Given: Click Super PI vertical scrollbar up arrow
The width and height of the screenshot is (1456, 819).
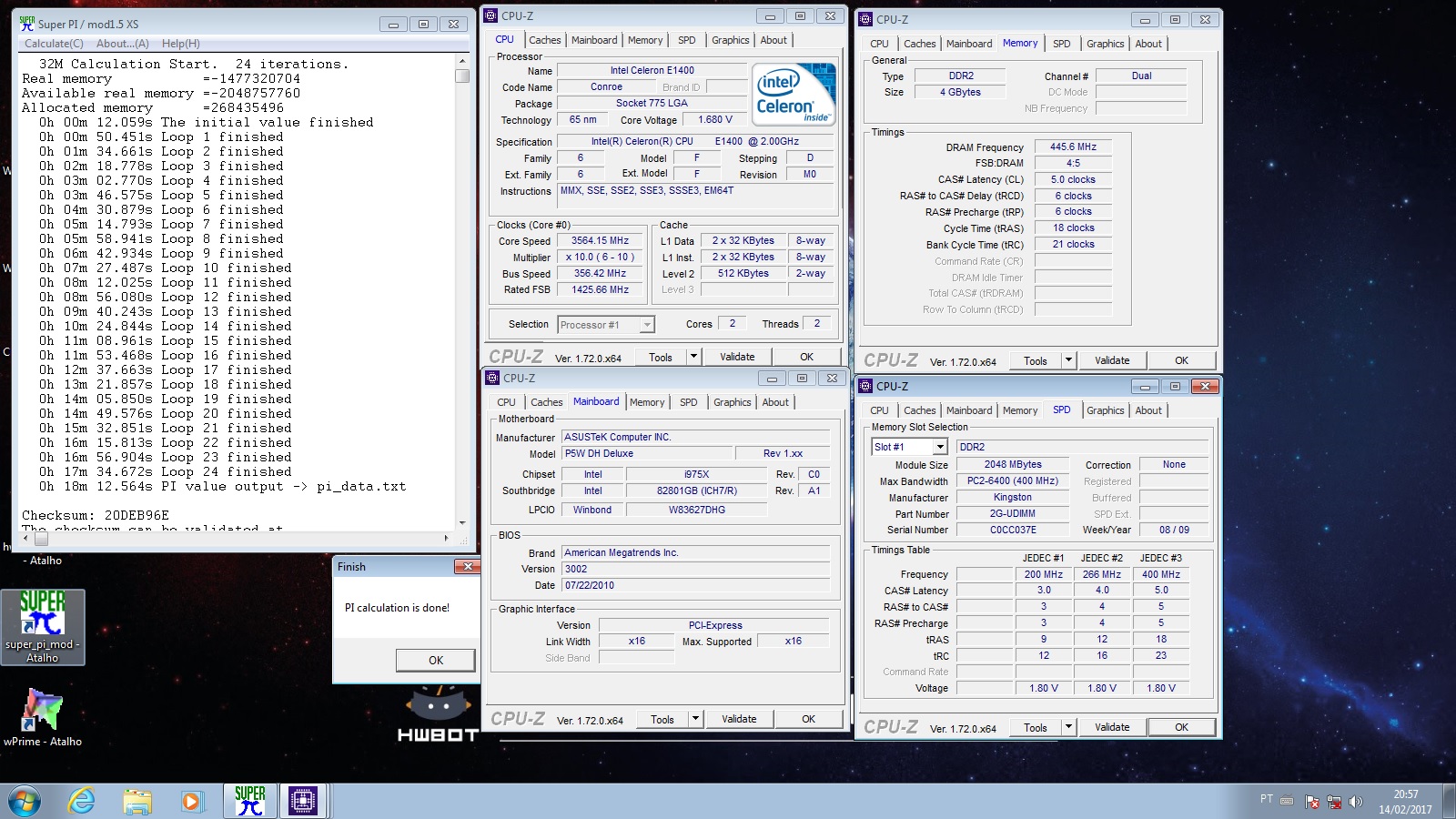Looking at the screenshot, I should pyautogui.click(x=462, y=61).
